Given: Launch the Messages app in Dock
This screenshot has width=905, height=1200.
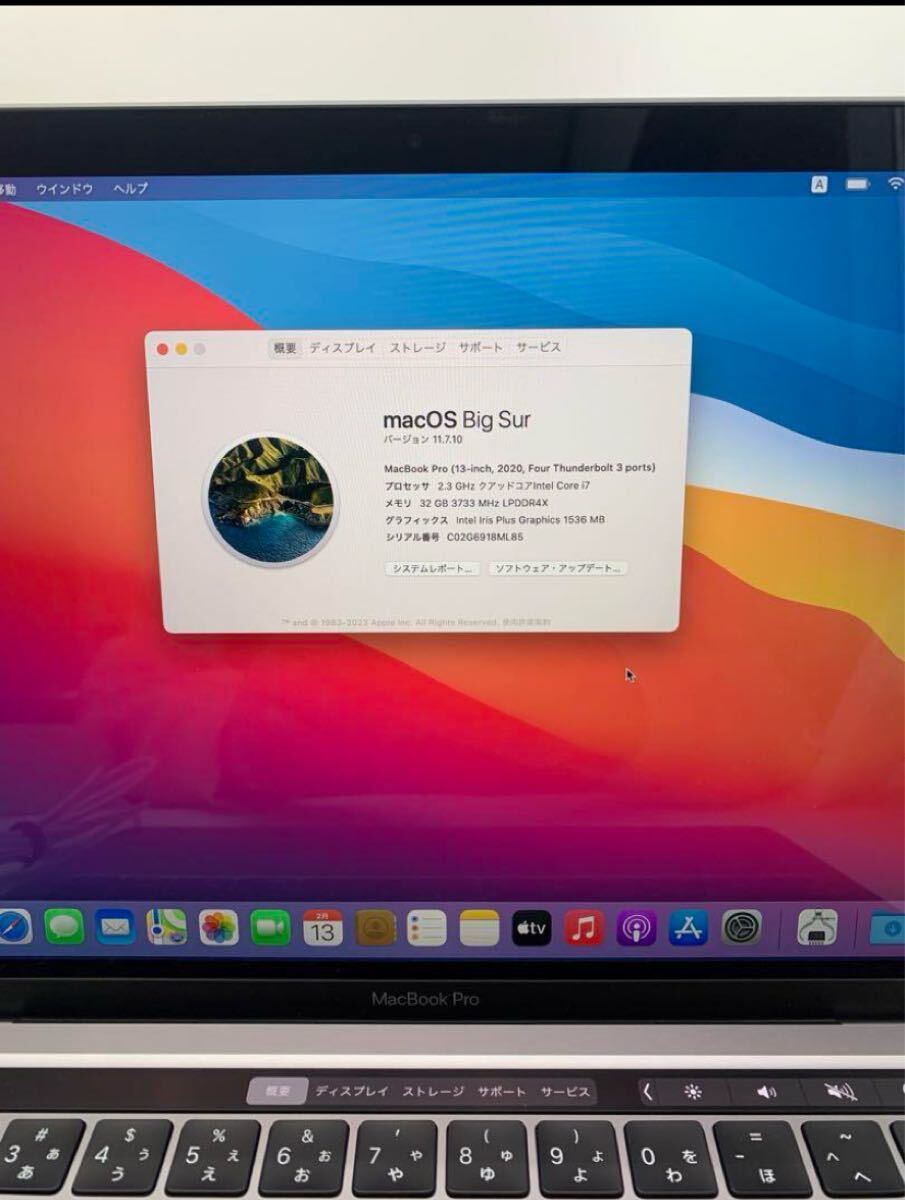Looking at the screenshot, I should coord(65,927).
